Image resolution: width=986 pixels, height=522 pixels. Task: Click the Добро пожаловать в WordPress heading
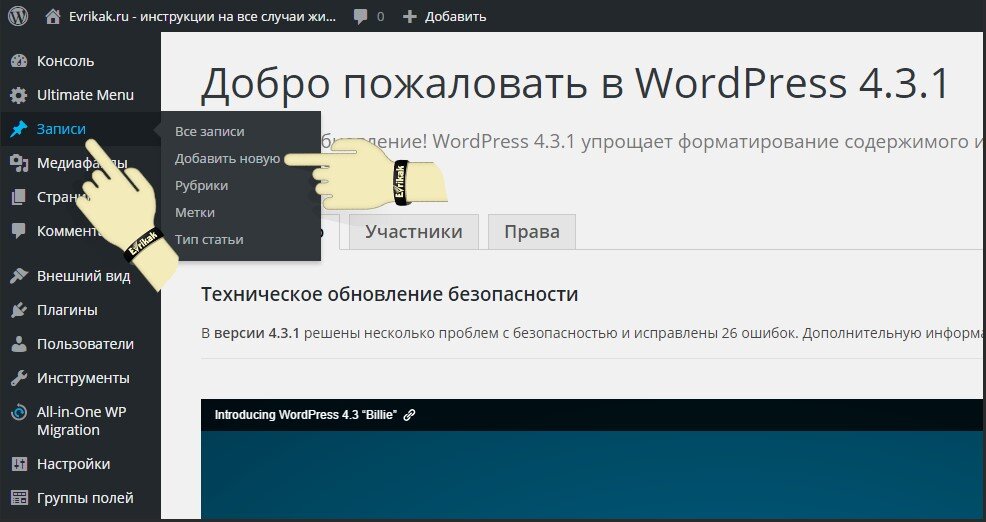575,83
